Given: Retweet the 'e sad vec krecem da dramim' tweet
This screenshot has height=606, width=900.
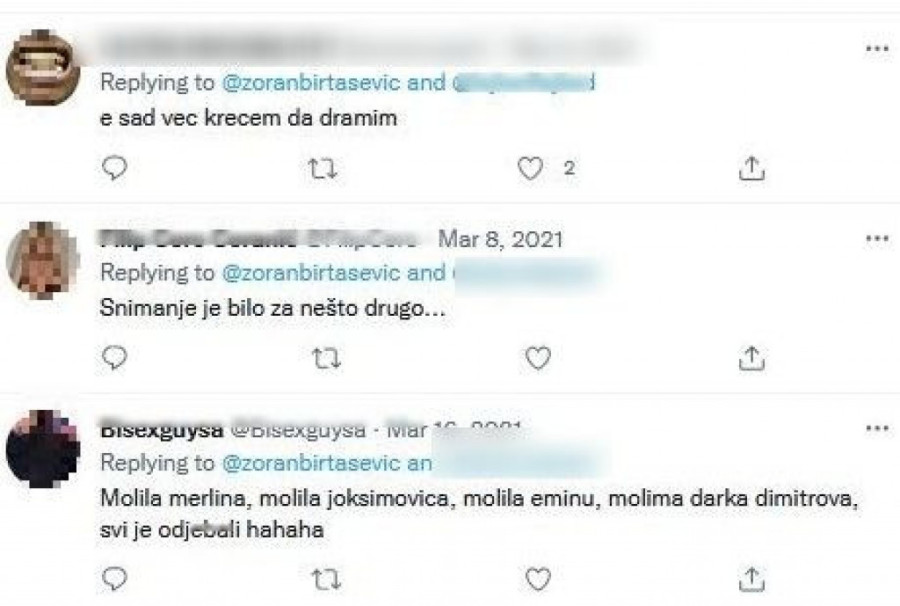Looking at the screenshot, I should pos(323,169).
